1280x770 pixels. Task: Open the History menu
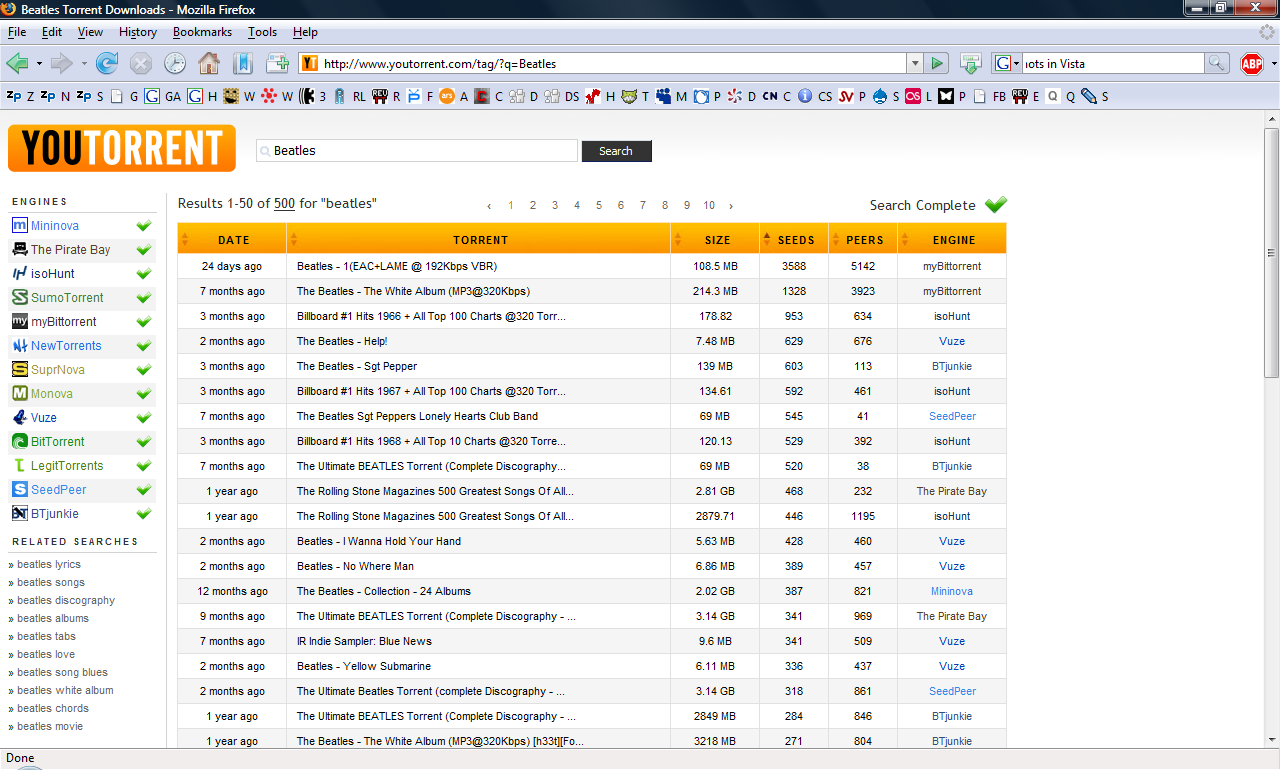[138, 32]
